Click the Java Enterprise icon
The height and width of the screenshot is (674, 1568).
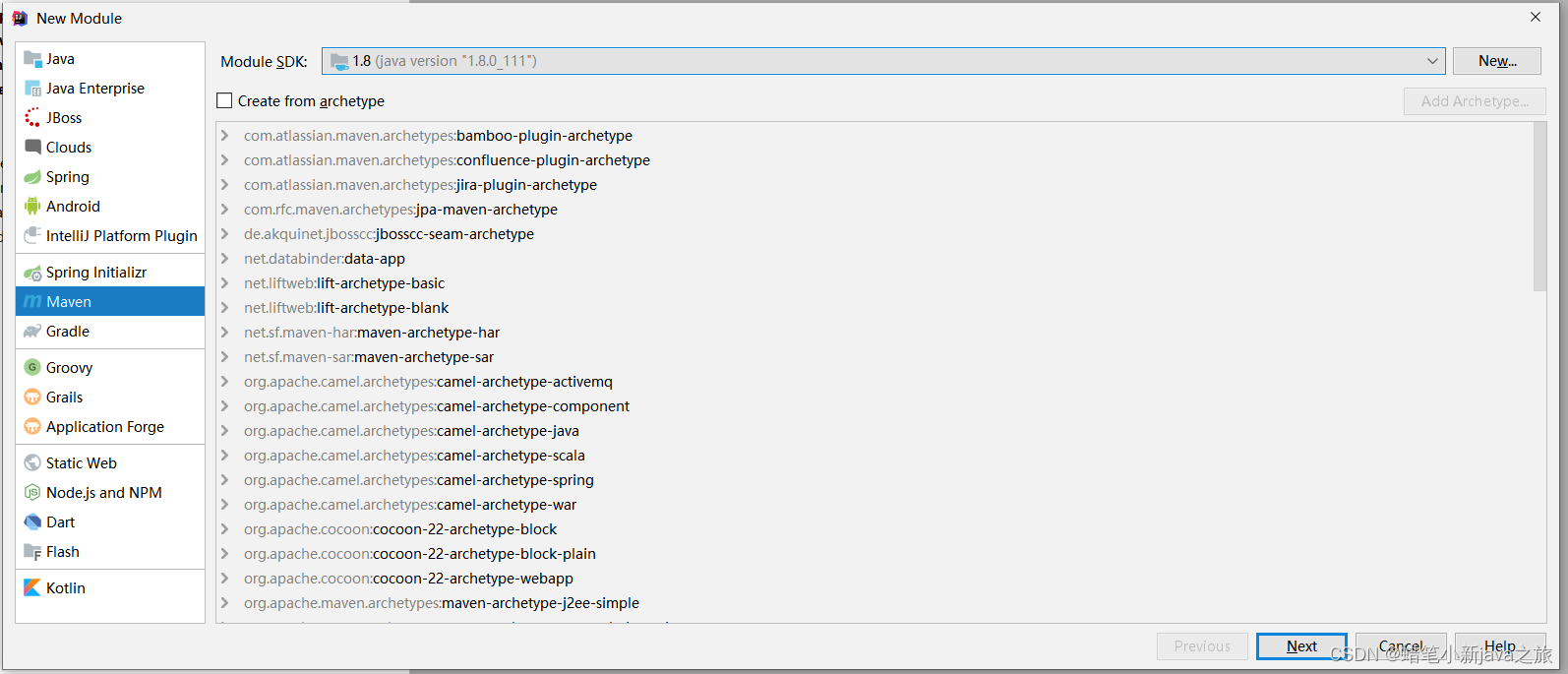click(32, 89)
